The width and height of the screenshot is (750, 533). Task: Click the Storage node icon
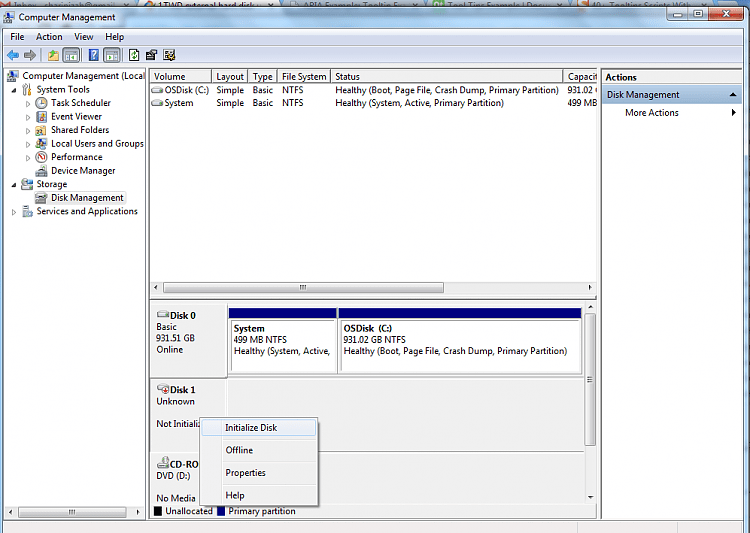[x=27, y=184]
